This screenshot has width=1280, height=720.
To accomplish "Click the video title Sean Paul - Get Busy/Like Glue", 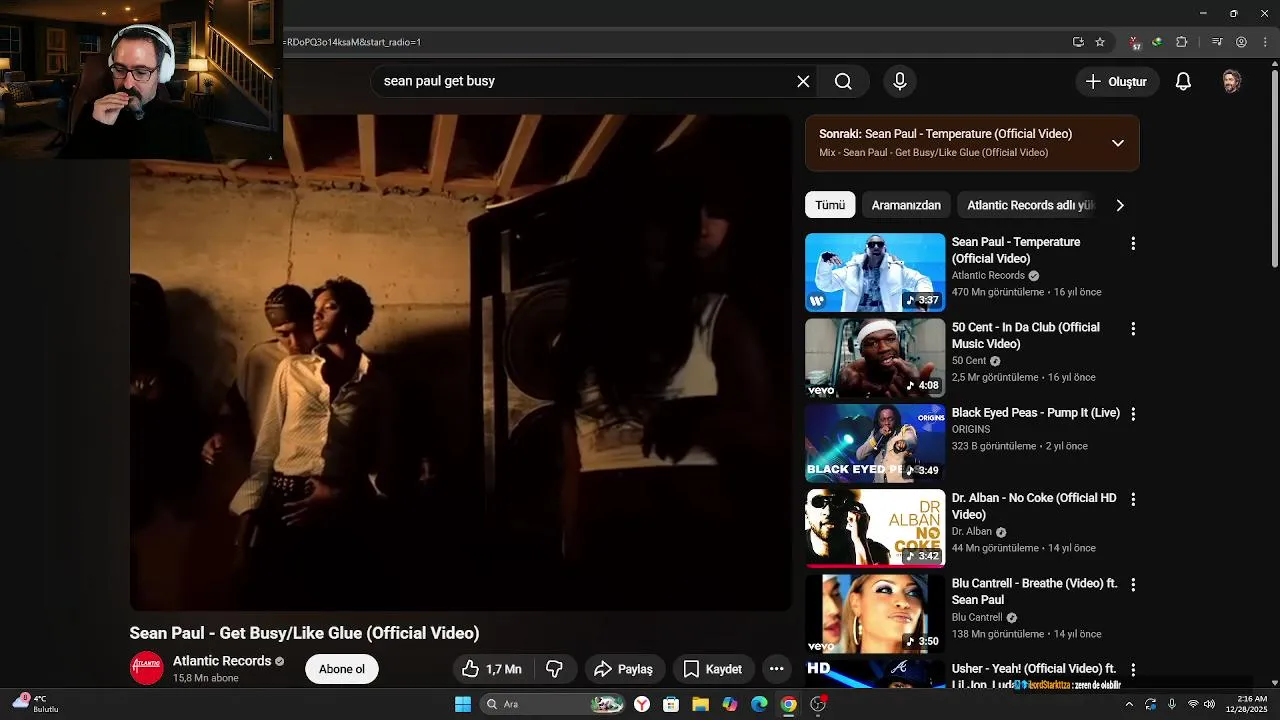I will 304,633.
